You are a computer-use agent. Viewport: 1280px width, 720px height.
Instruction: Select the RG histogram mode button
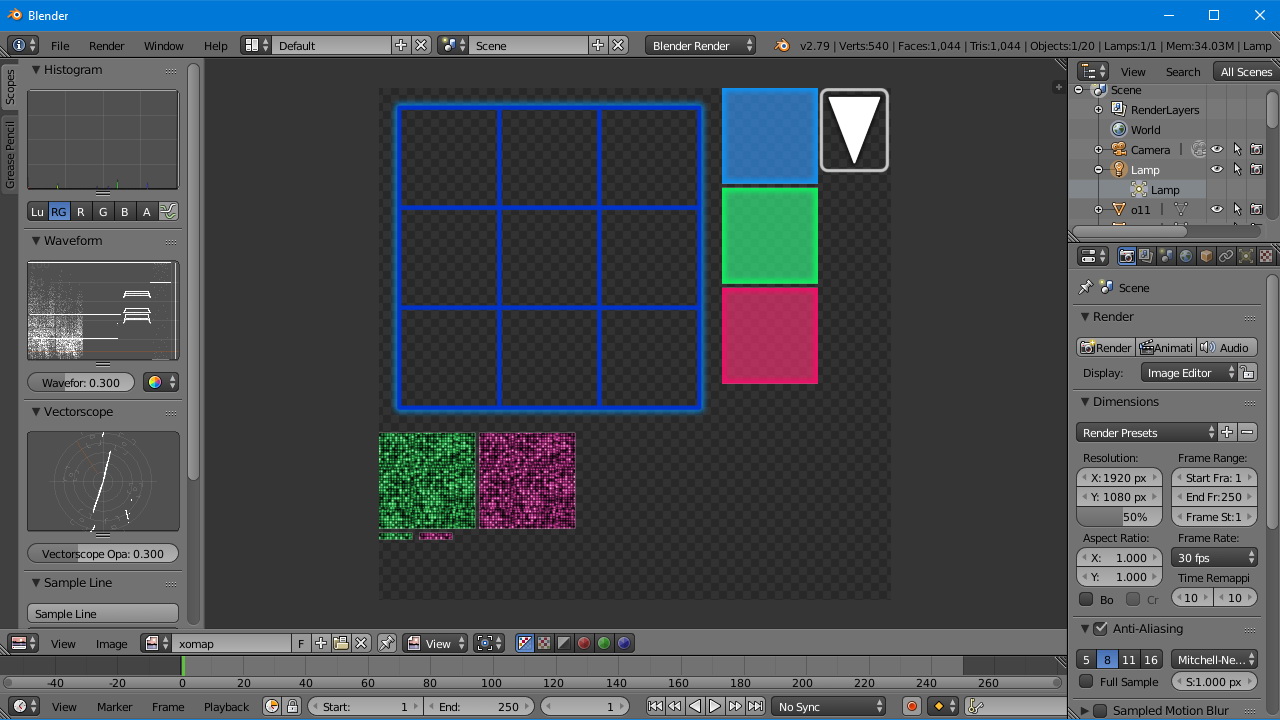pyautogui.click(x=59, y=211)
